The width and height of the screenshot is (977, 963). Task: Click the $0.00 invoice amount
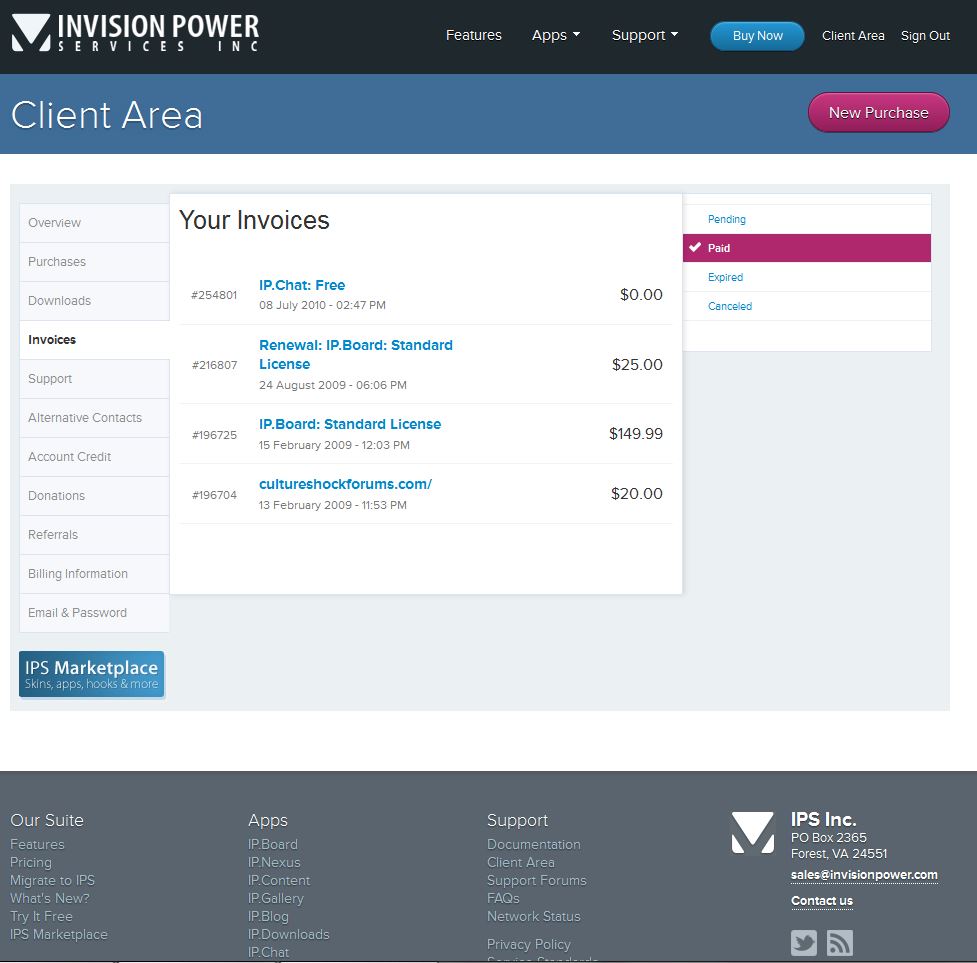click(641, 295)
